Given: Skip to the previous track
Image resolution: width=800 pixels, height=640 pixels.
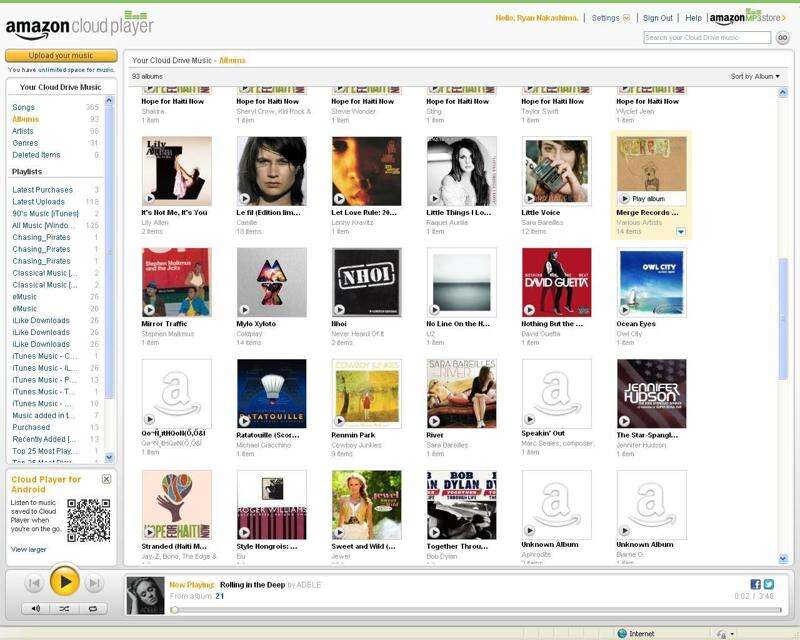Looking at the screenshot, I should click(x=34, y=583).
